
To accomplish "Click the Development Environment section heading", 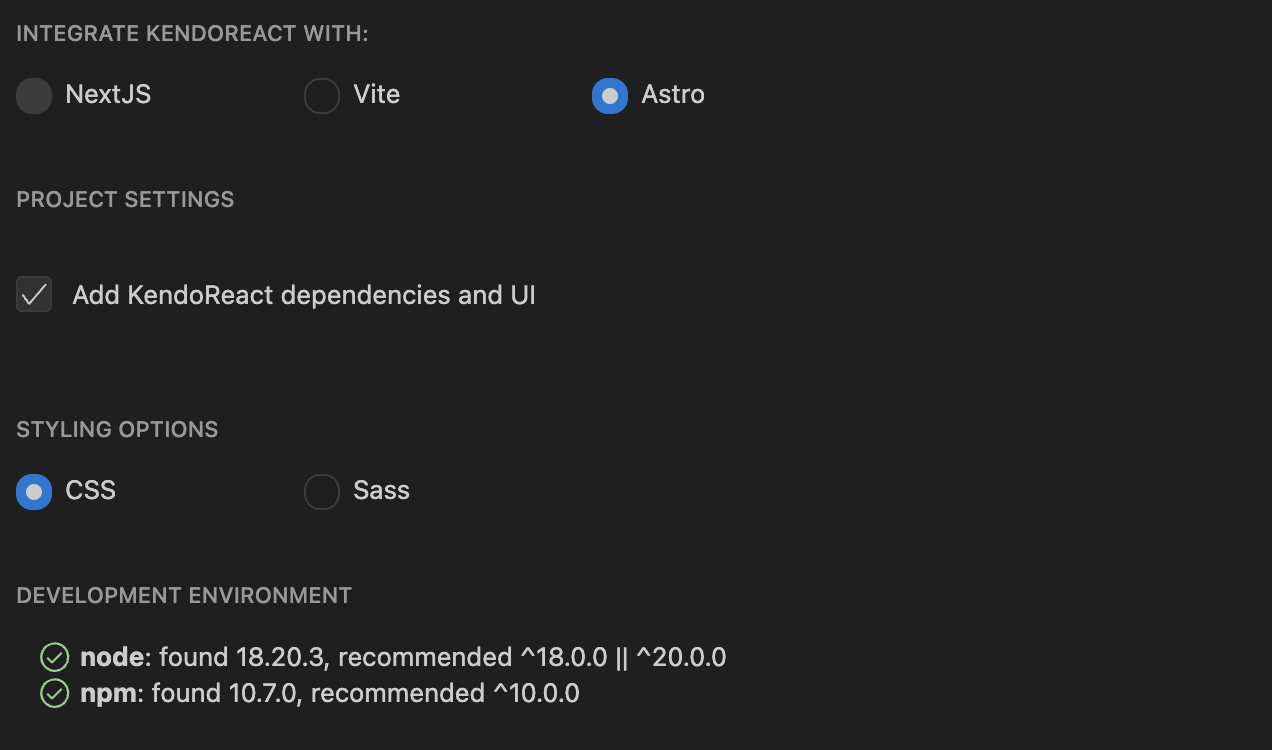I will pos(184,595).
